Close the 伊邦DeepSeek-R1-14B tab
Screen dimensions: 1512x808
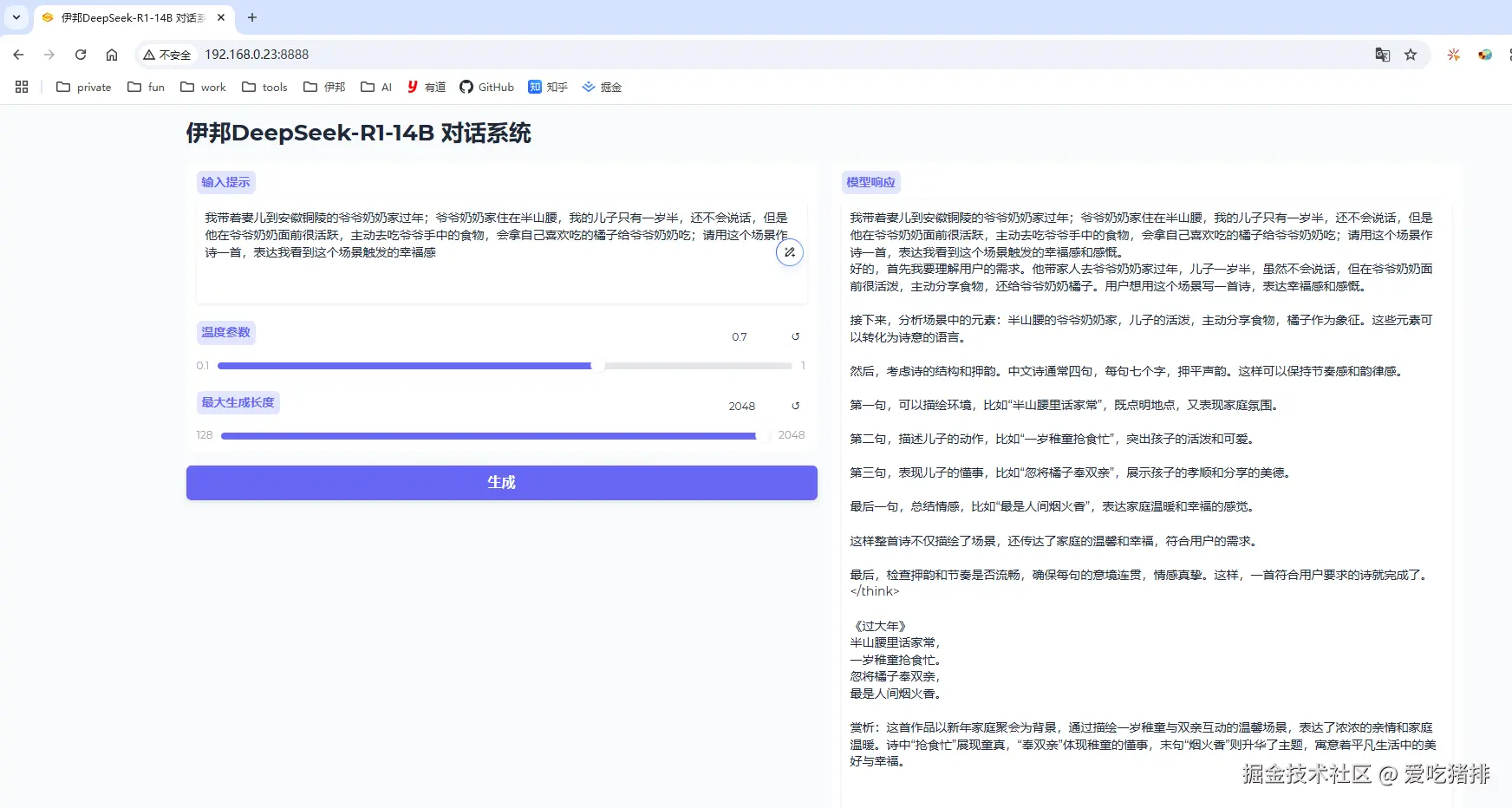point(221,17)
